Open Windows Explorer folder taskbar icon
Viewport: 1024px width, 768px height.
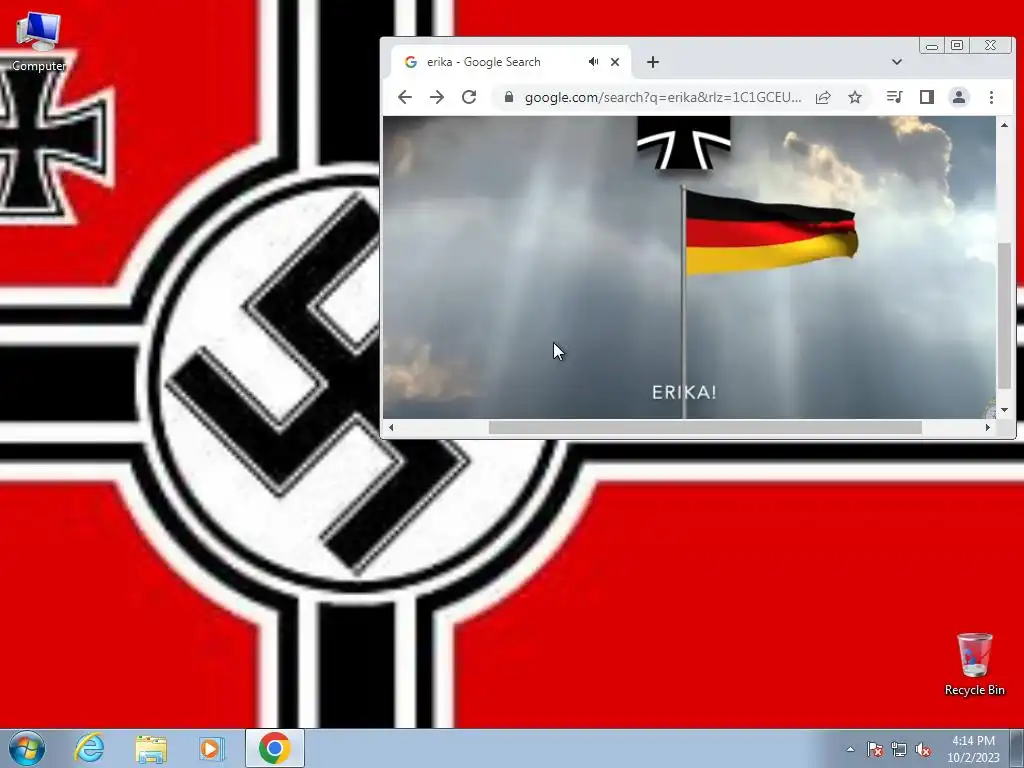pyautogui.click(x=151, y=748)
